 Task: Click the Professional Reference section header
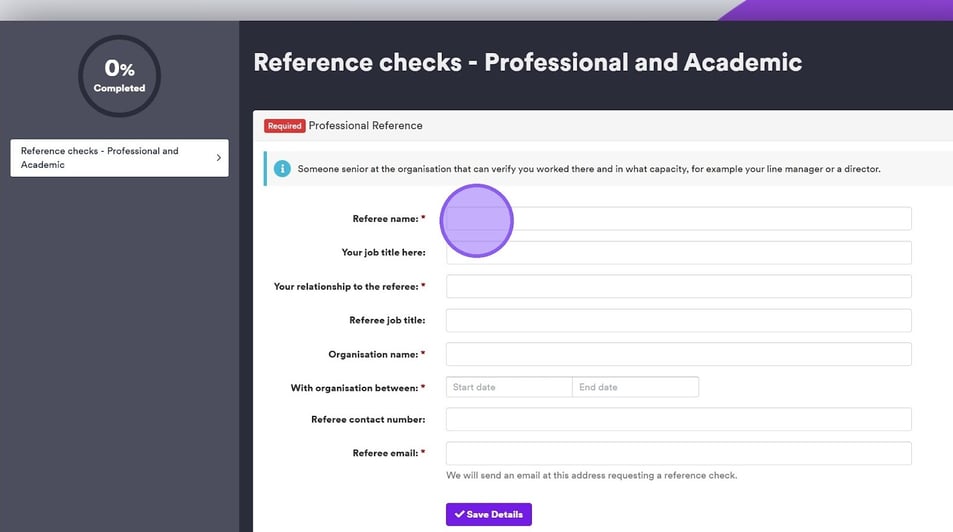coord(366,126)
